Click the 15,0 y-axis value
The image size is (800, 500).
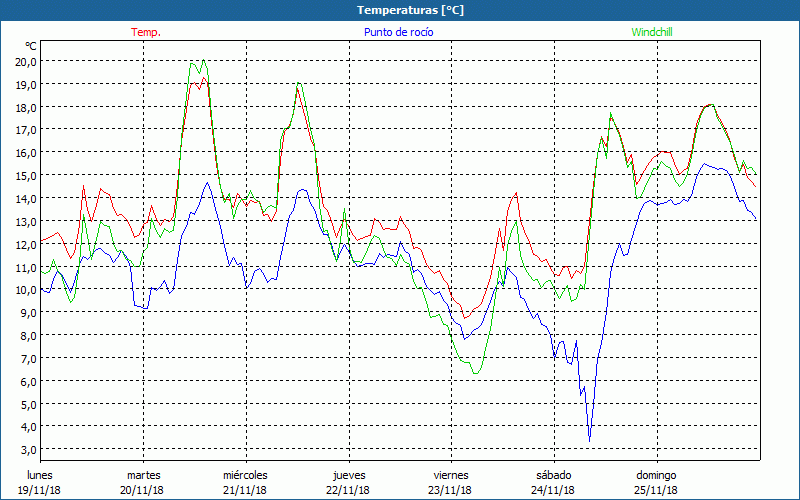[27, 176]
